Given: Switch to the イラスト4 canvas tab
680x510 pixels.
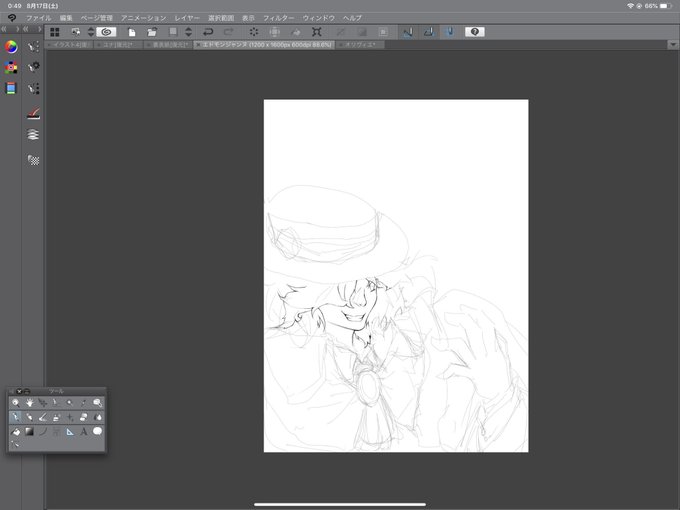Looking at the screenshot, I should [x=69, y=45].
